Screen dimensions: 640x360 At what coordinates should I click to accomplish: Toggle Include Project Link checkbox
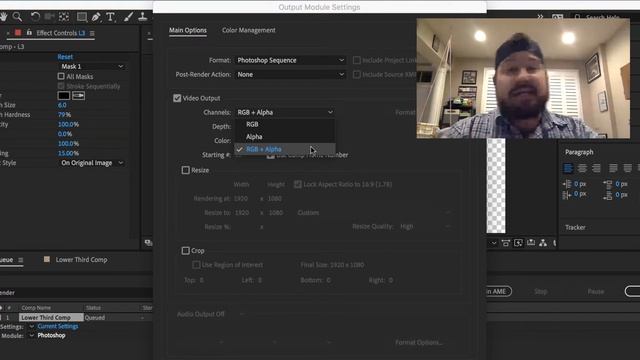356,60
